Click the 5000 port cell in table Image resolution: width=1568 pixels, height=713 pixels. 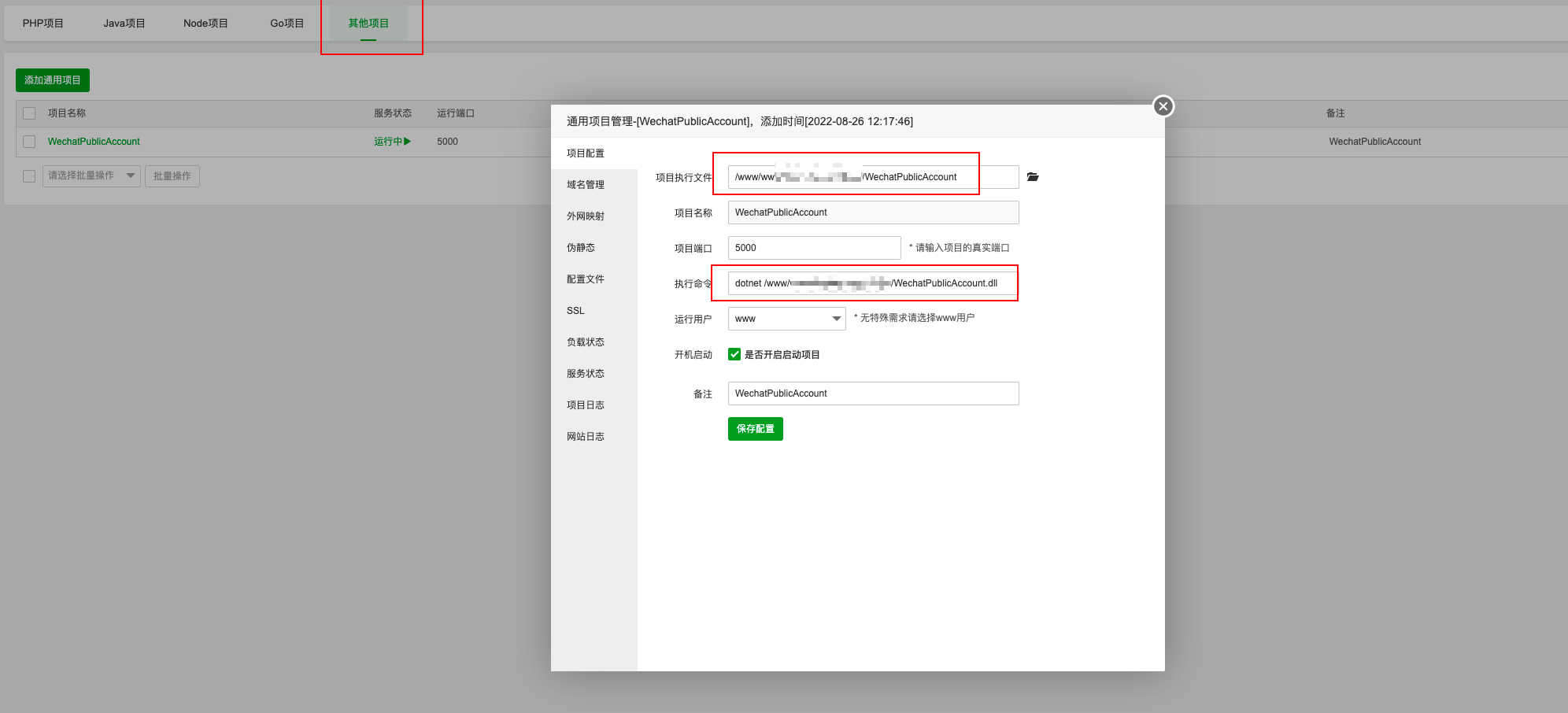point(447,142)
